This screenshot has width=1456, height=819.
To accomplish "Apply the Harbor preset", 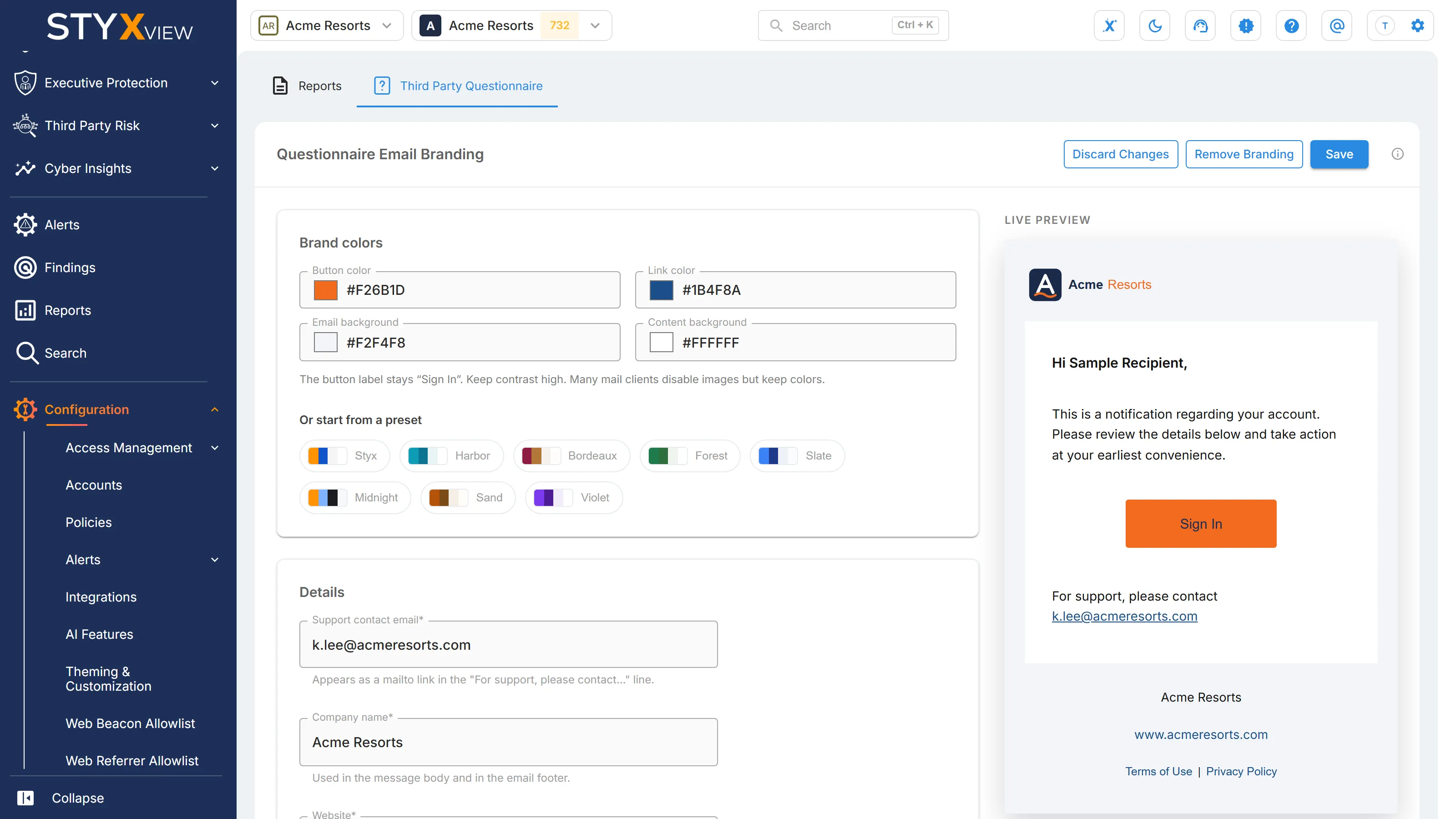I will [x=451, y=455].
